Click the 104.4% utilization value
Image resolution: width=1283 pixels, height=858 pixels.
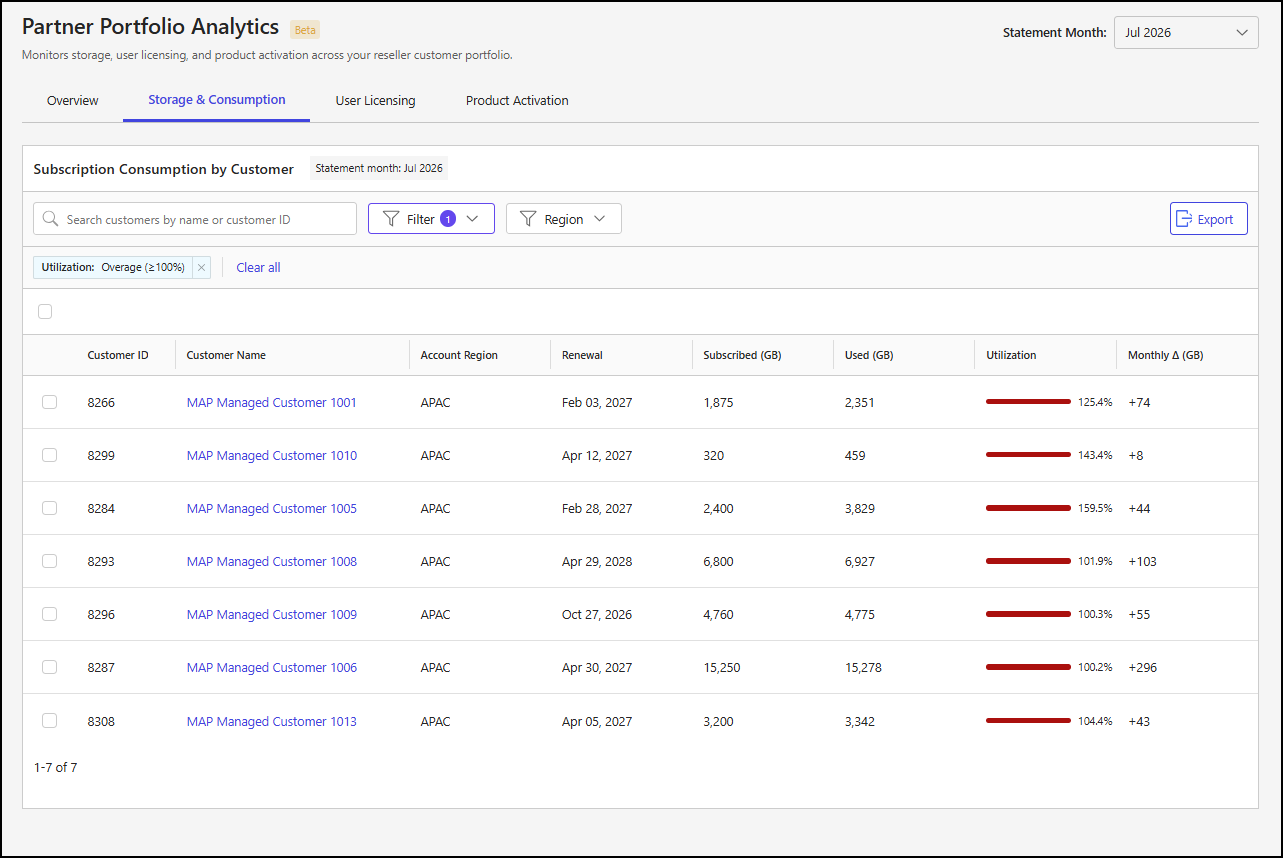pyautogui.click(x=1095, y=721)
